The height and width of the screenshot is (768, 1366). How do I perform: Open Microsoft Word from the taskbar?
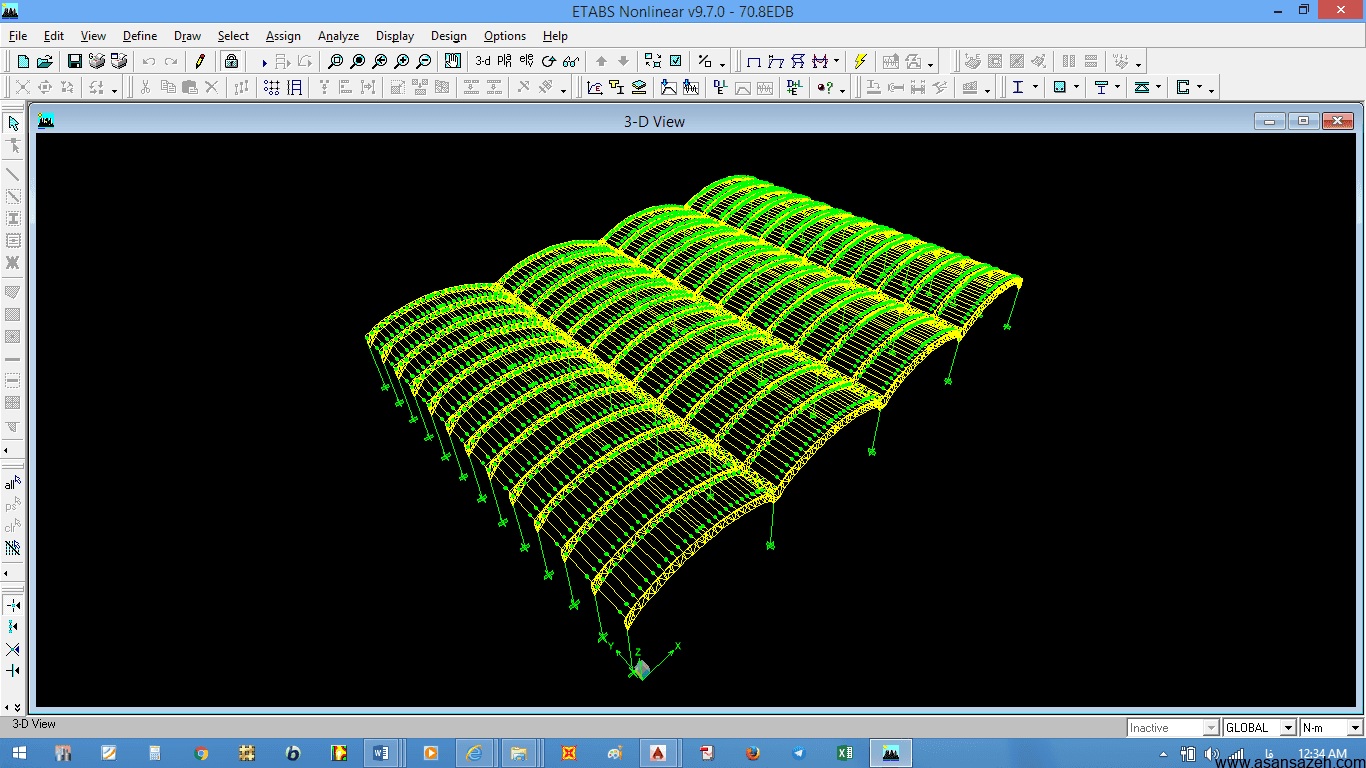pyautogui.click(x=381, y=753)
